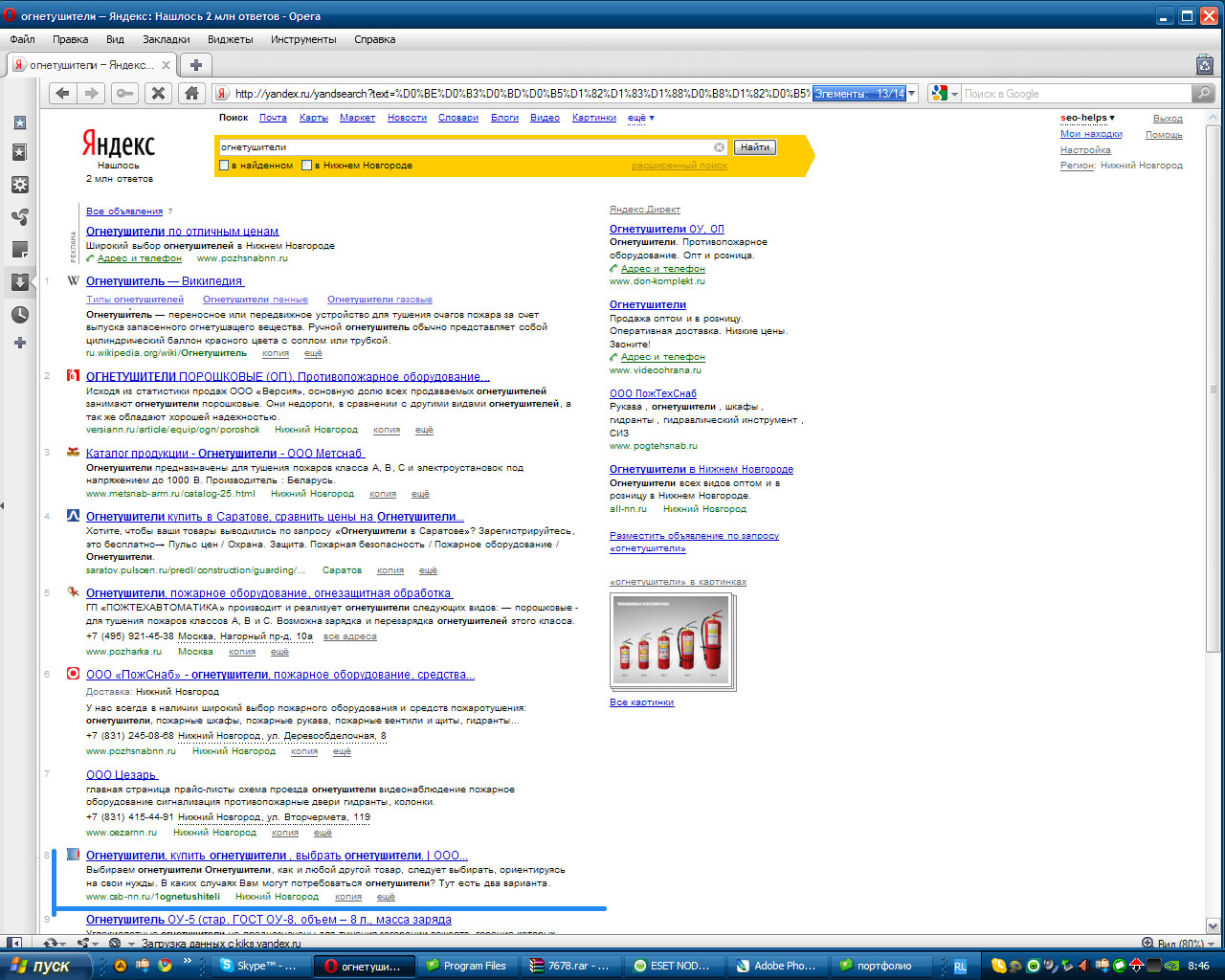
Task: Click the fire extinguishers image thumbnail
Action: [x=672, y=639]
